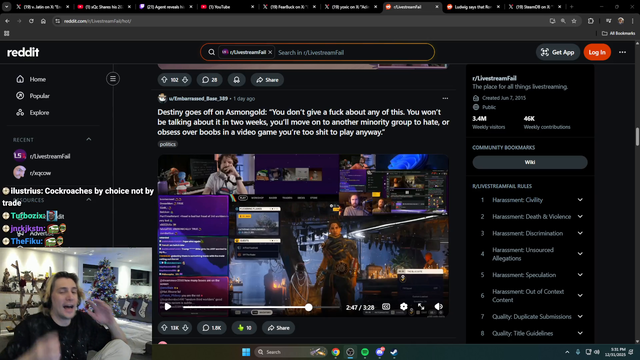The height and width of the screenshot is (360, 640).
Task: Click the browser back arrow
Action: (7, 21)
